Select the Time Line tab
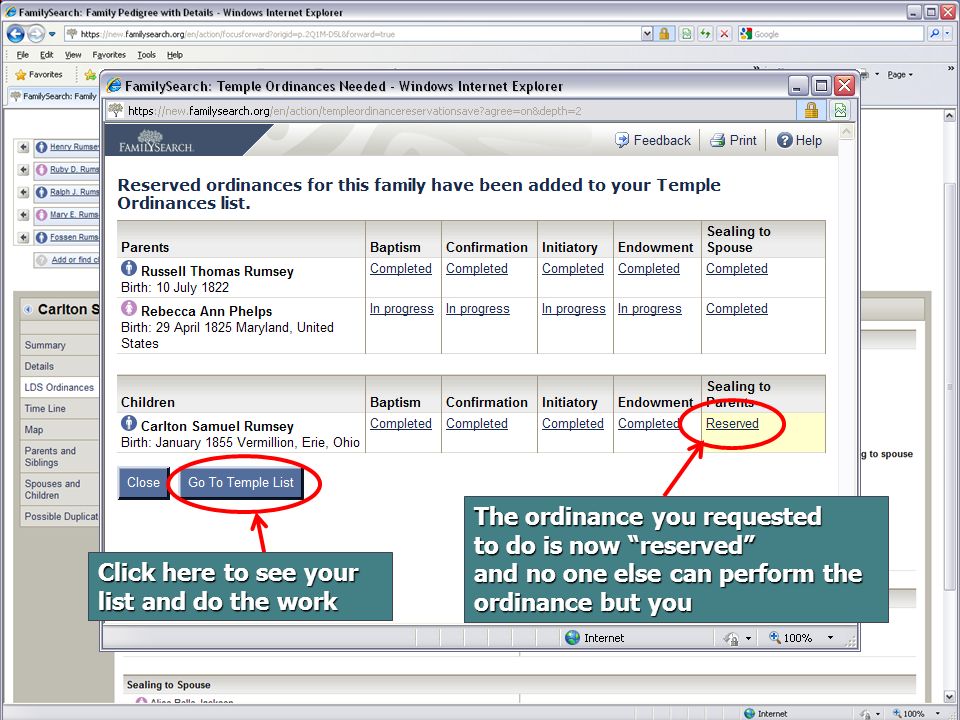The height and width of the screenshot is (720, 960). 59,408
